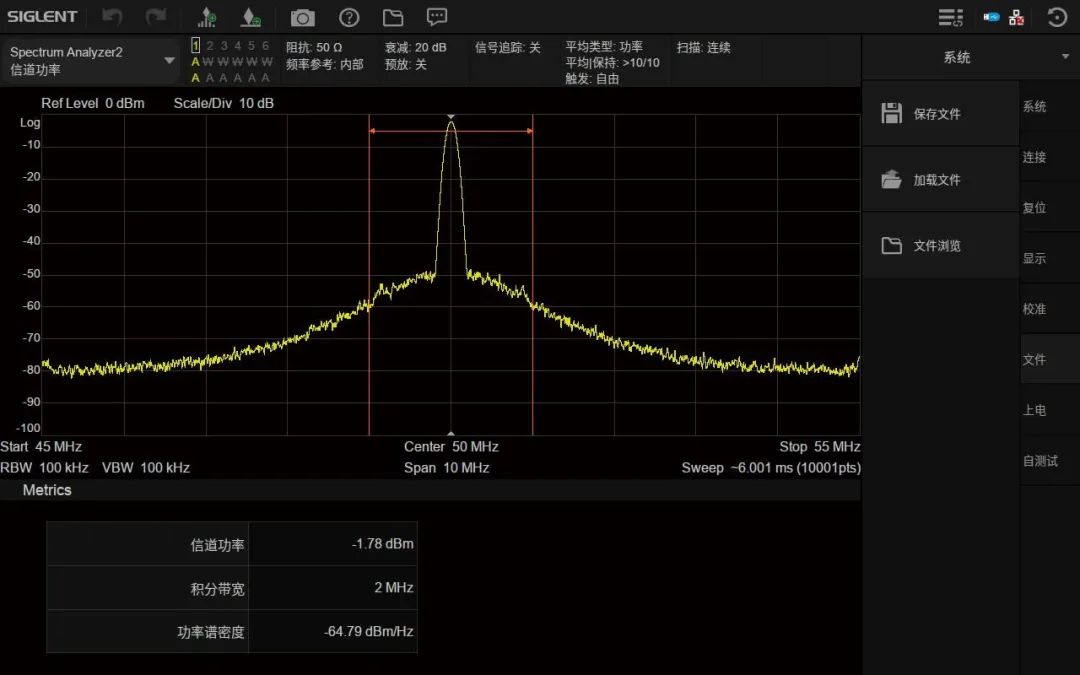Open the 自测试 side tab
Screen dimensions: 1080x675
pyautogui.click(x=1050, y=461)
